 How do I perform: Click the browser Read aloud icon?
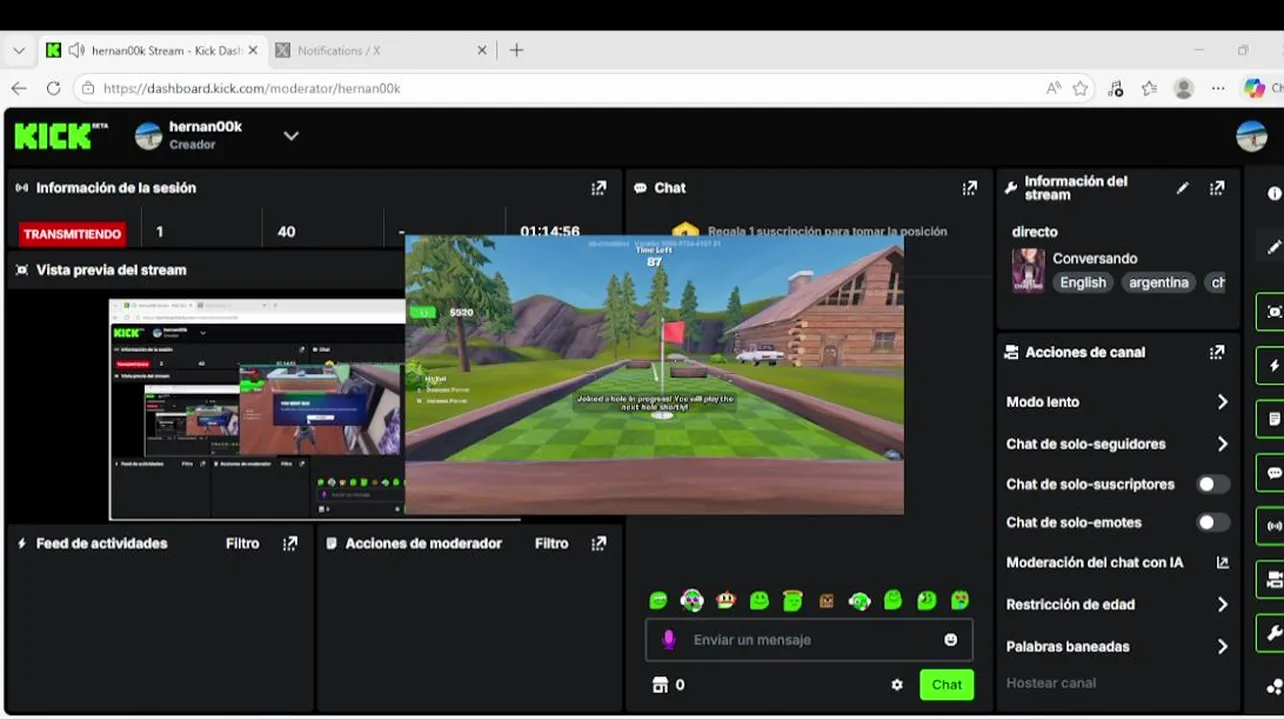1053,88
